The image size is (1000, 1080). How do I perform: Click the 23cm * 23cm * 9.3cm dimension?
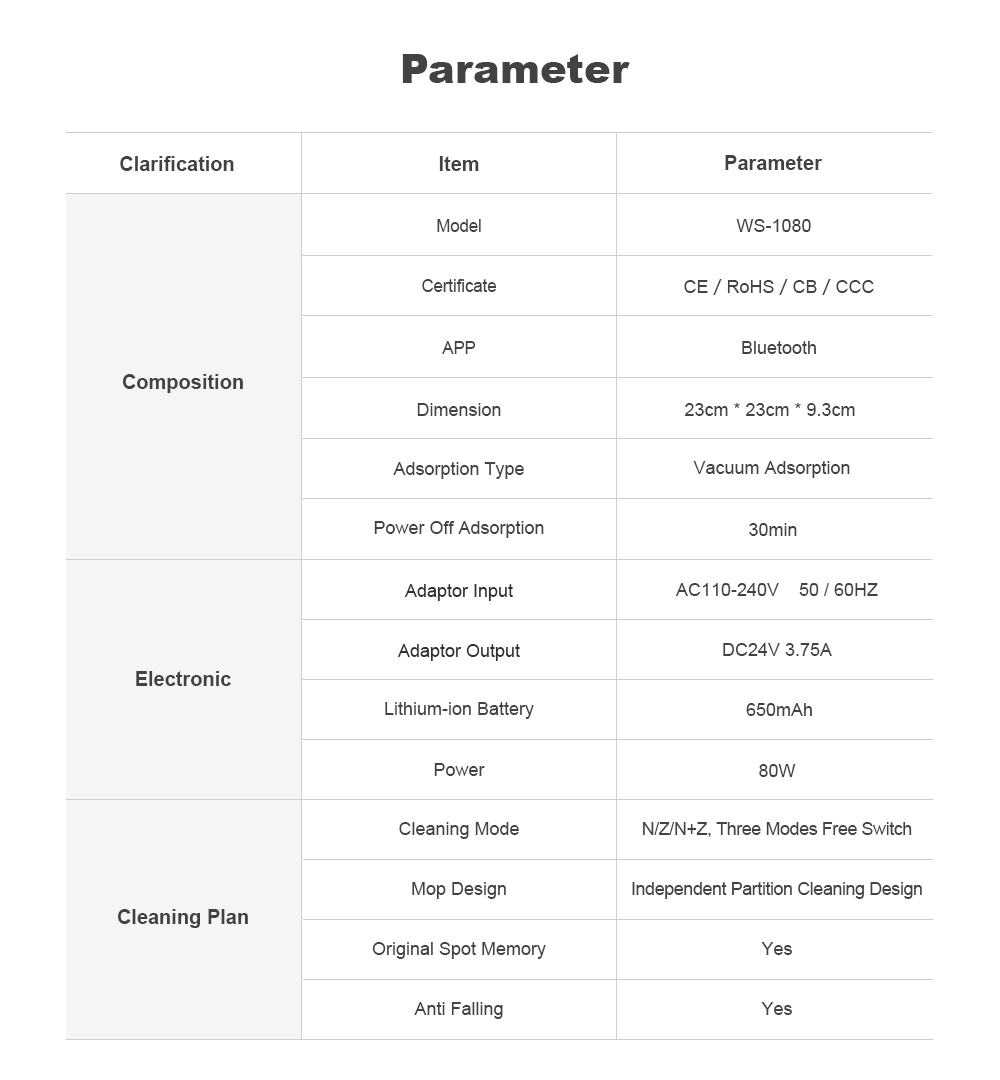(769, 410)
